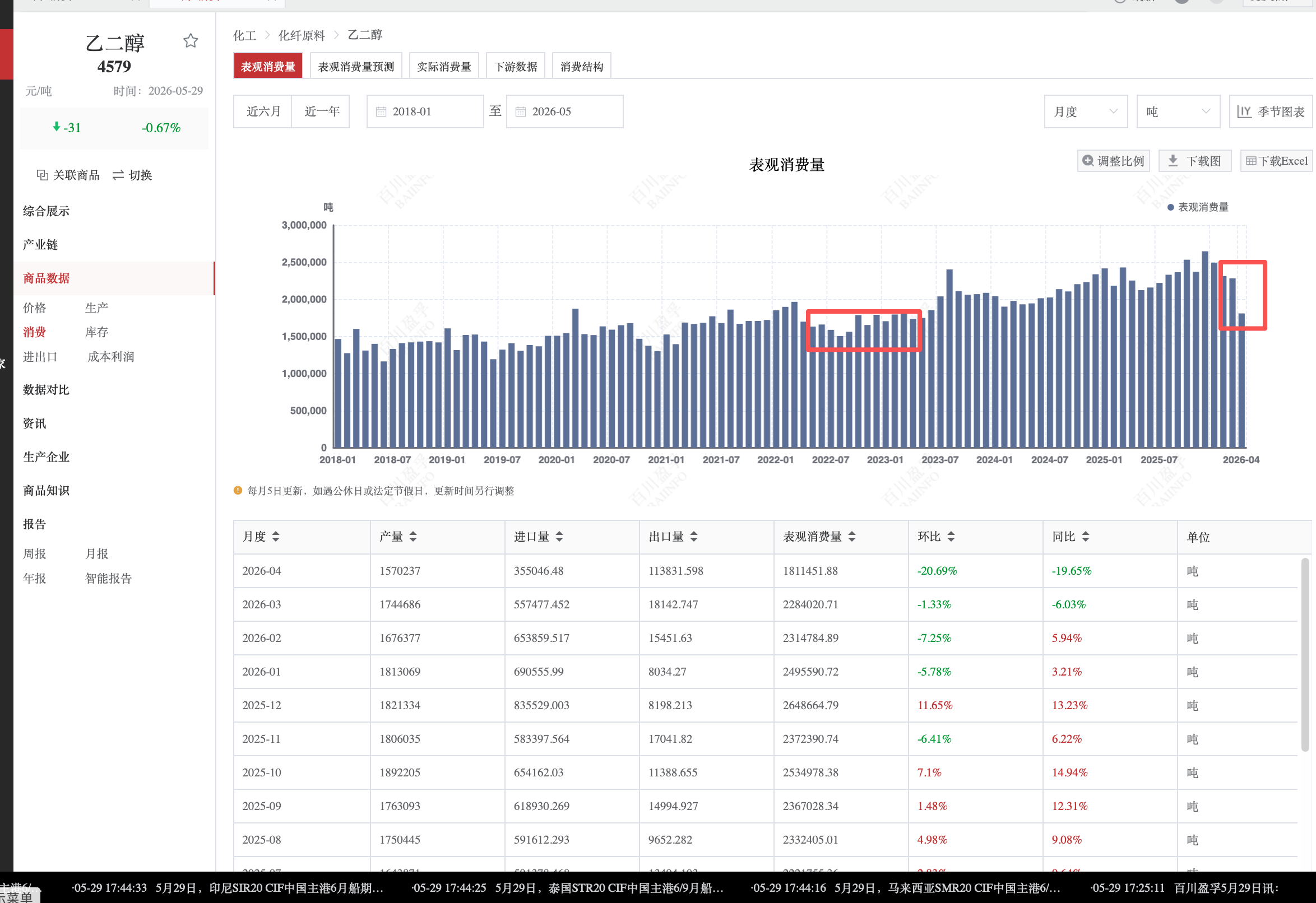Switch to 消费结构 tab
This screenshot has width=1316, height=903.
coord(581,66)
